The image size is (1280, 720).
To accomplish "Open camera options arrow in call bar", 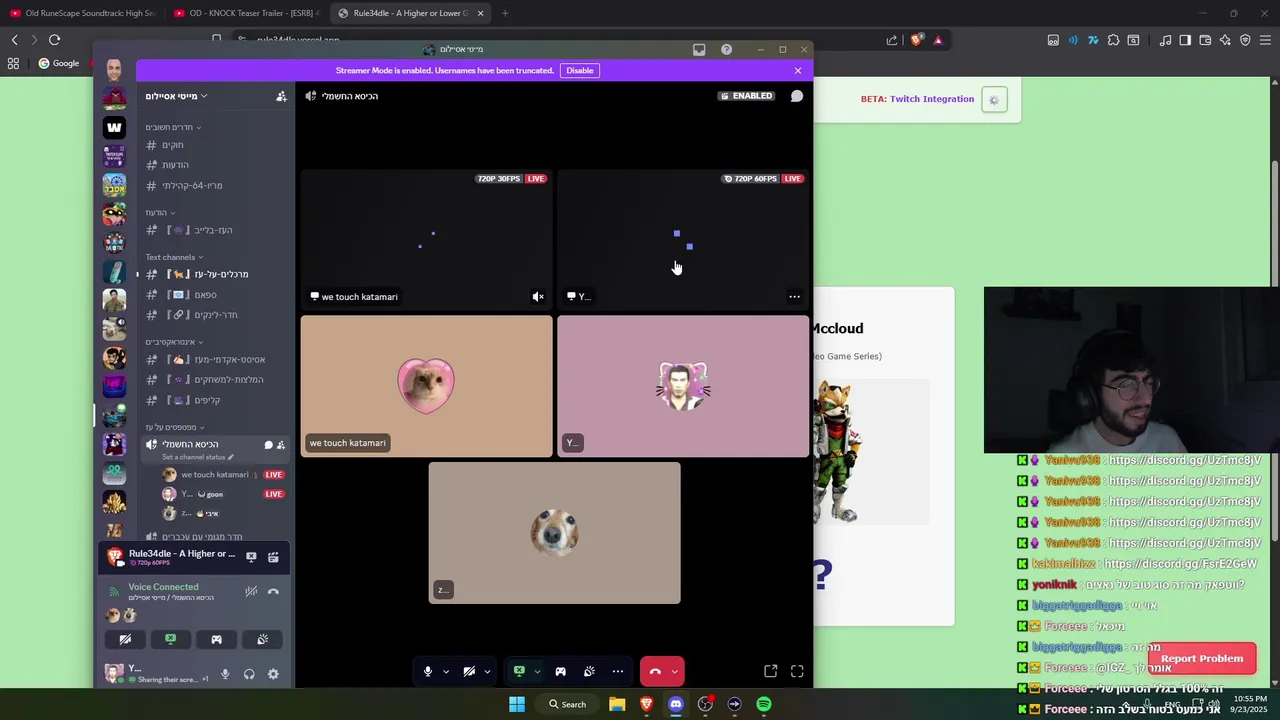I will (x=487, y=671).
